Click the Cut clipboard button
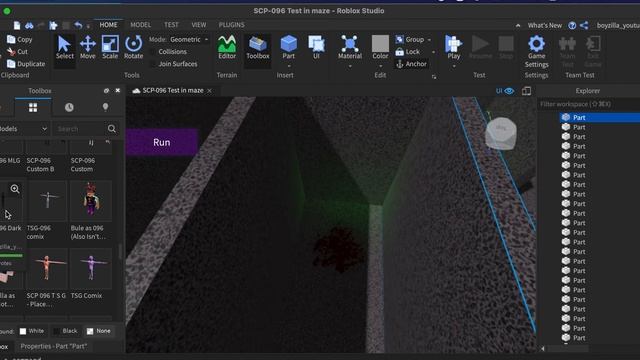 pos(17,52)
